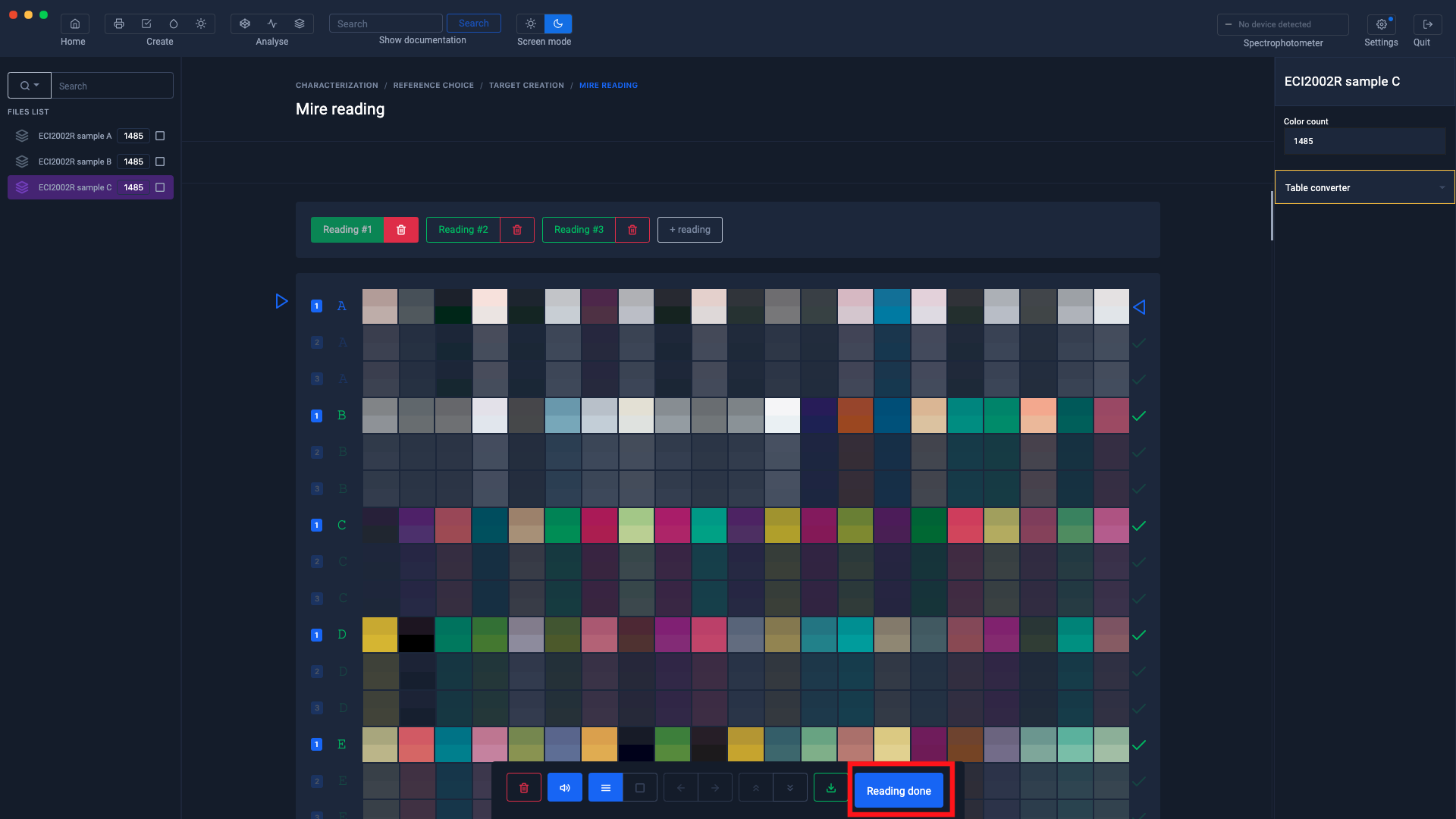Image resolution: width=1456 pixels, height=819 pixels.
Task: Click the printer icon in Create group
Action: [x=119, y=24]
